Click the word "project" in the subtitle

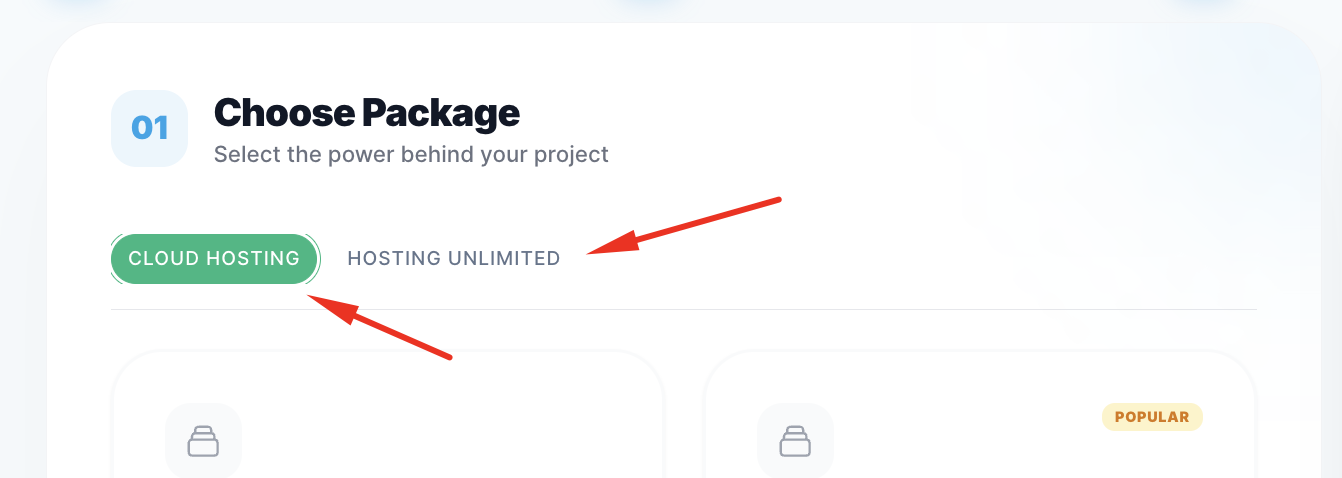[x=571, y=155]
